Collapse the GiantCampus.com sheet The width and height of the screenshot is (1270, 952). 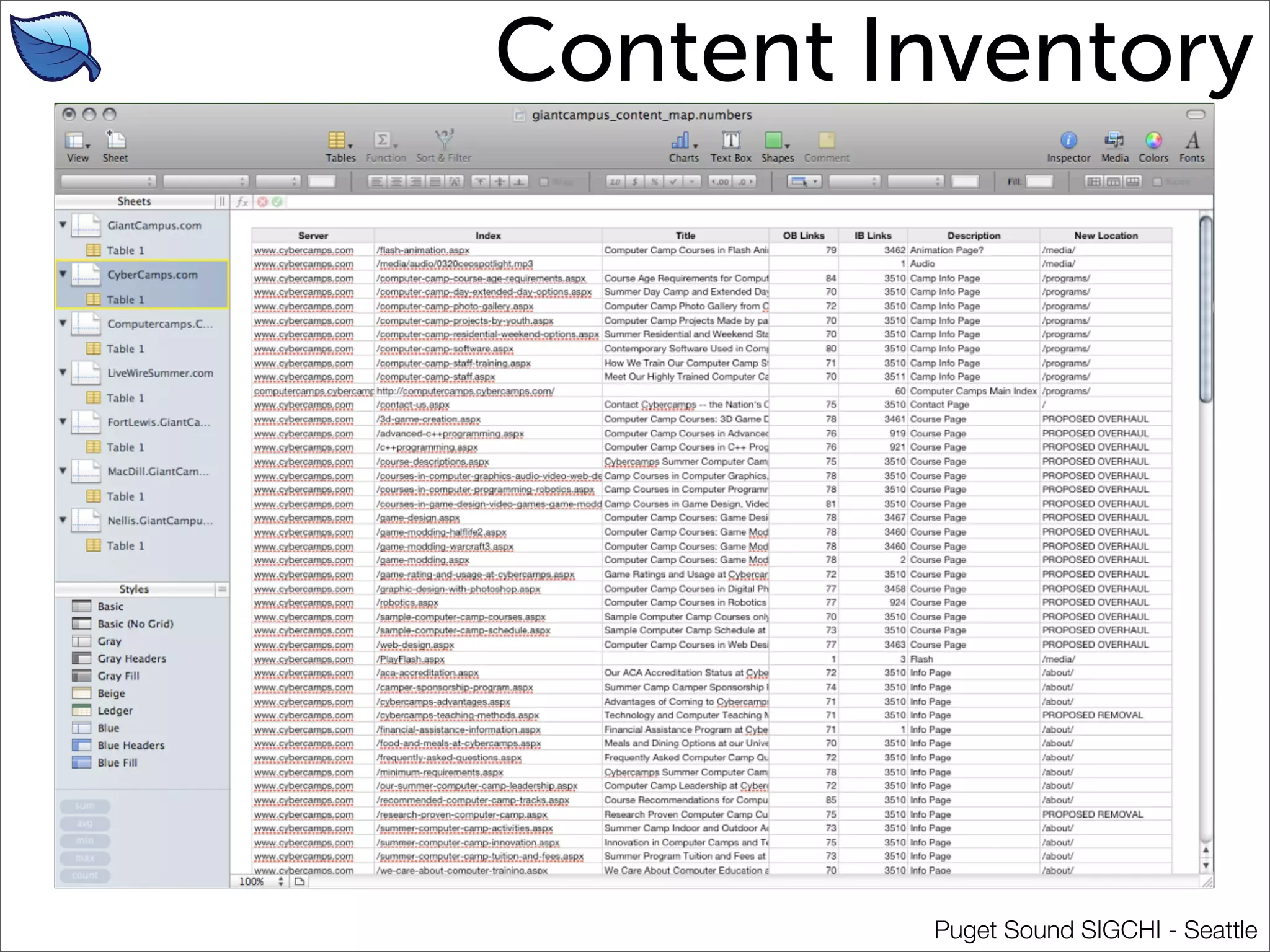(x=63, y=224)
